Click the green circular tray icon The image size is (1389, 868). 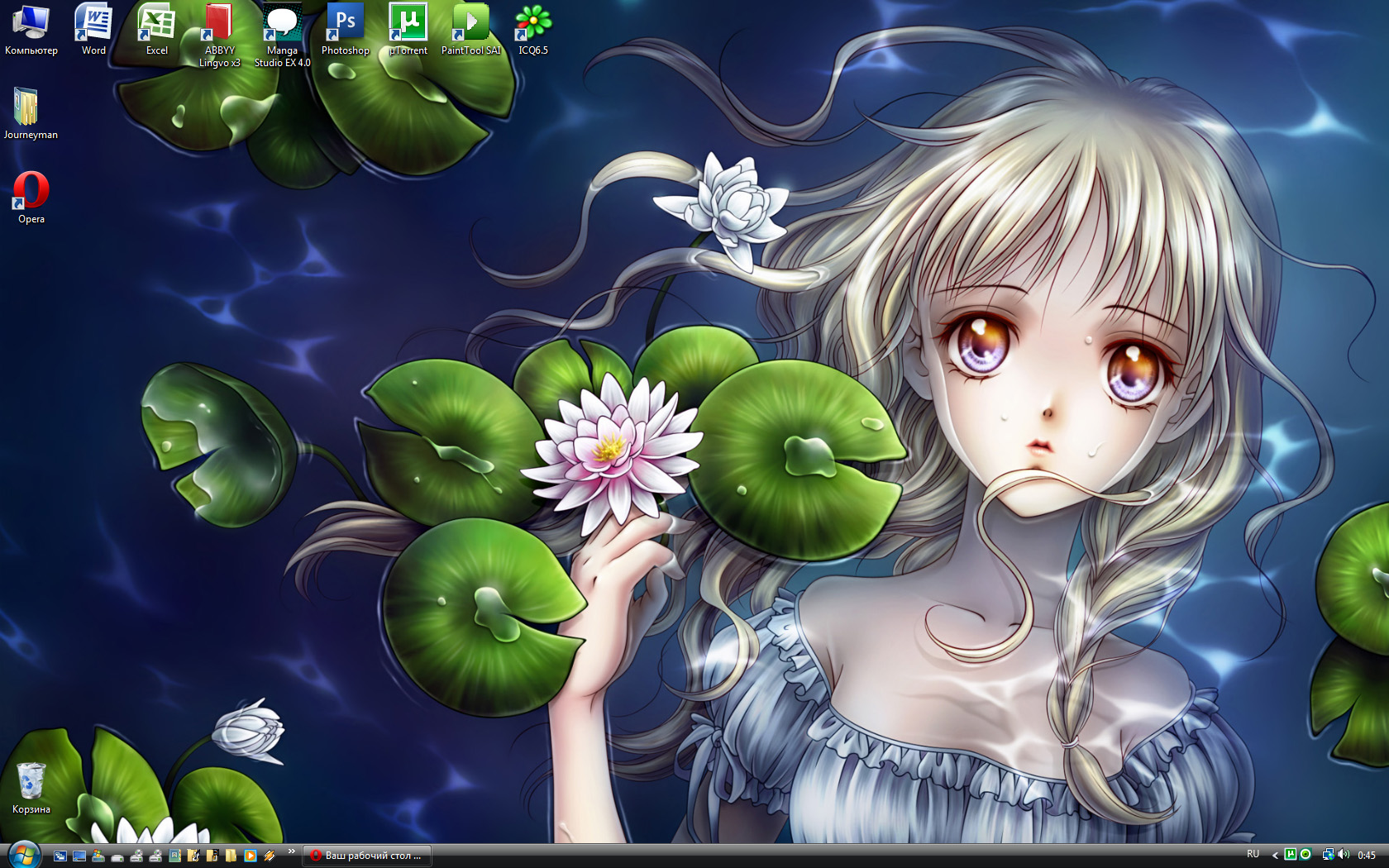(x=1305, y=854)
